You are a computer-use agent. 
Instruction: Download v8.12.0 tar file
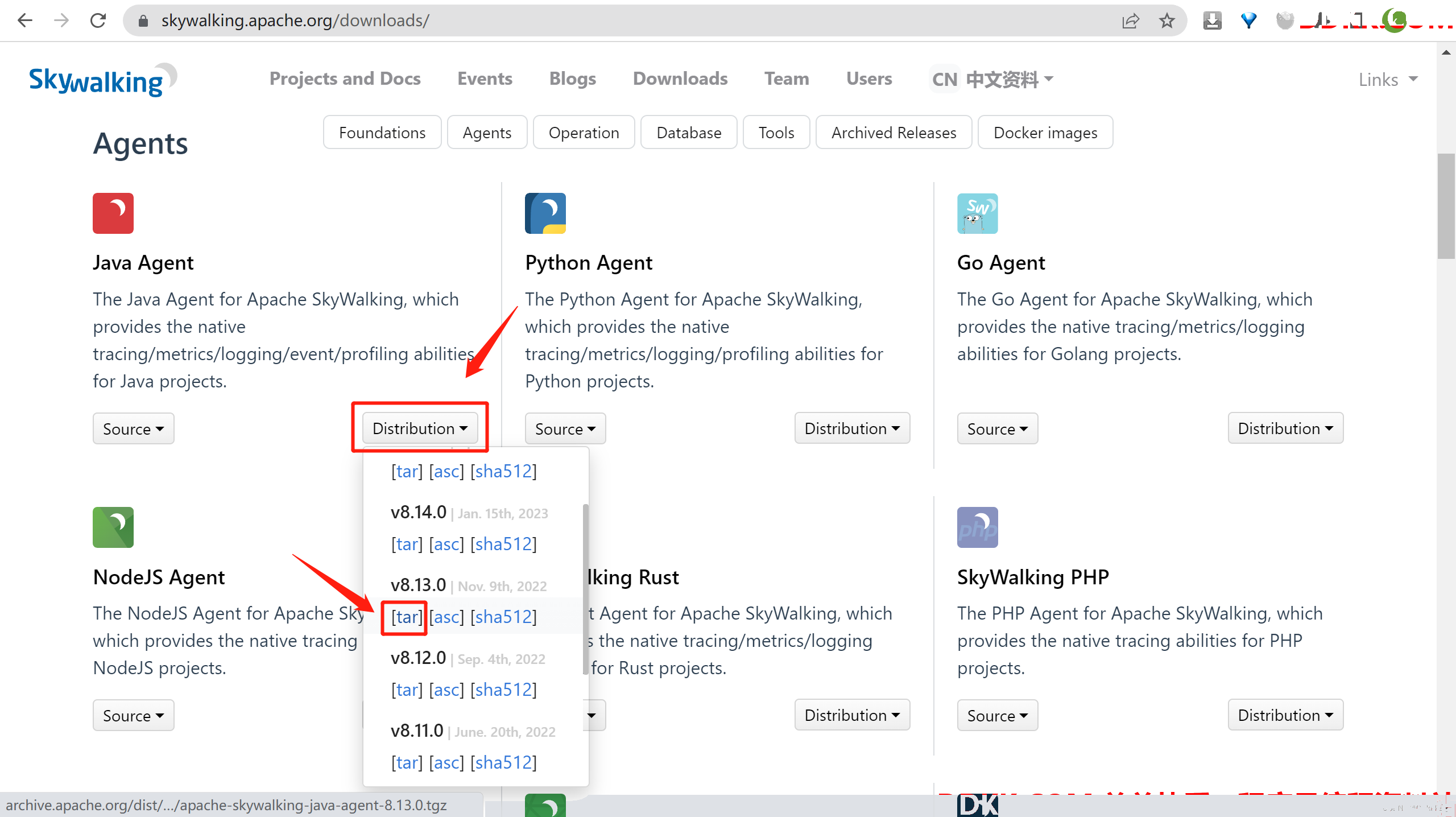(407, 690)
